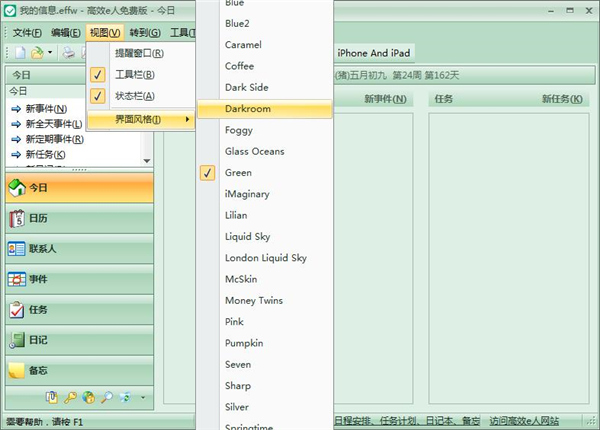This screenshot has width=600, height=430.
Task: Click the 新任务(K) shortcut link
Action: [46, 155]
